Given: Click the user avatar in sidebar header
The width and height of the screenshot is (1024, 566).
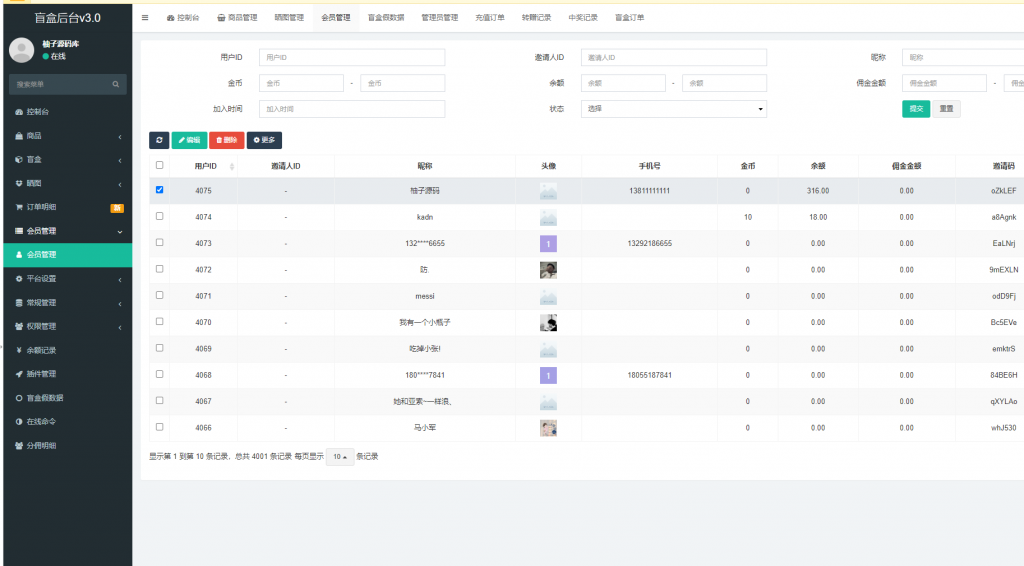Looking at the screenshot, I should pos(22,50).
